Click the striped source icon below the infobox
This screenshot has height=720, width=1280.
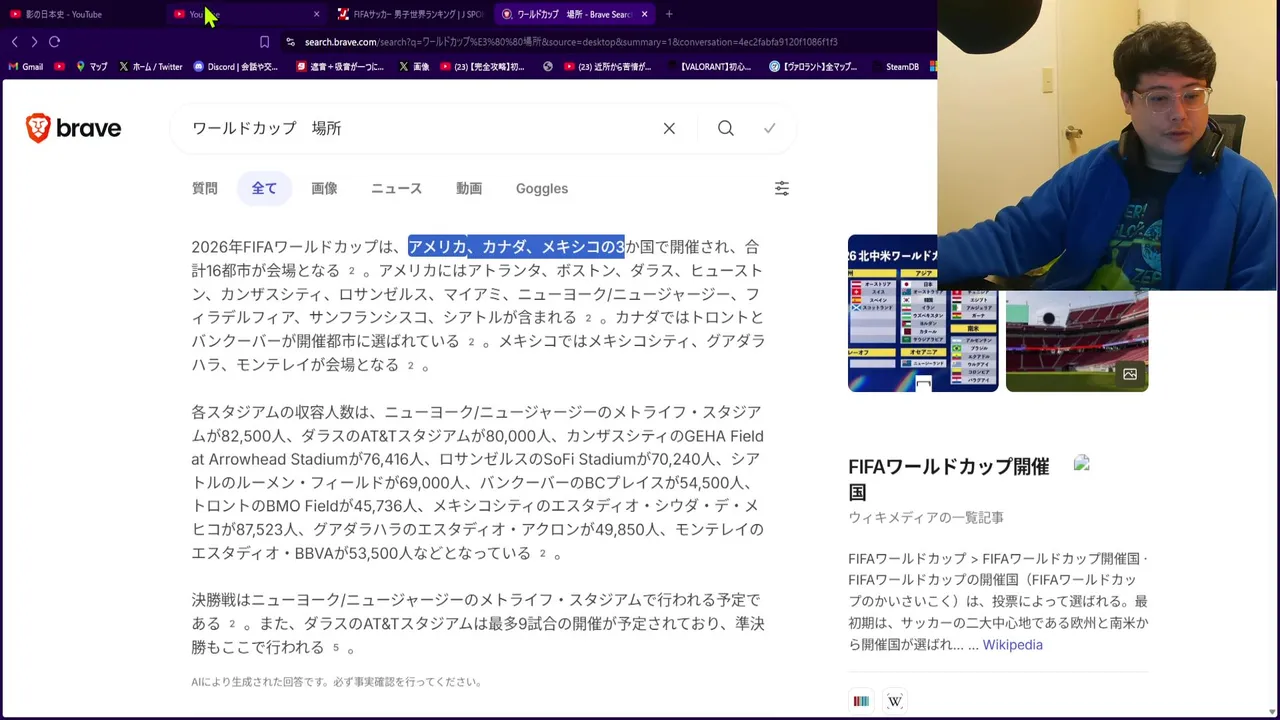pos(861,701)
